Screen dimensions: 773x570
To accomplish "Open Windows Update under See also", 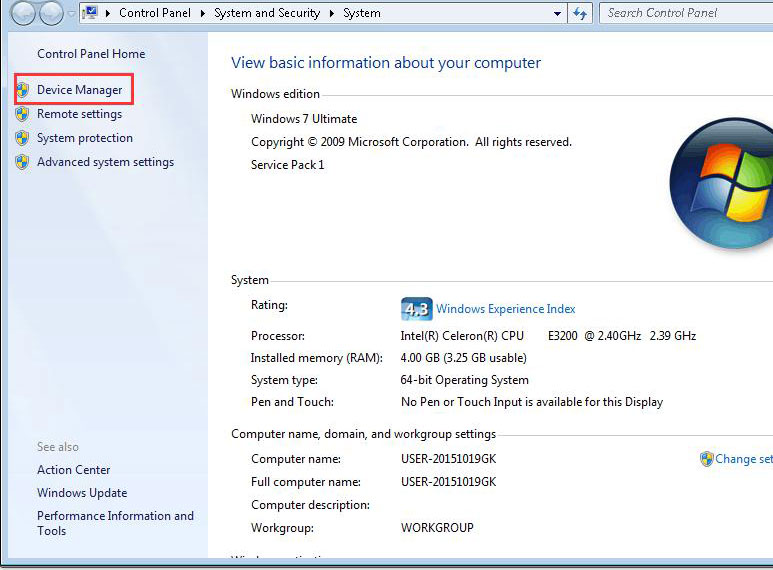I will point(82,493).
